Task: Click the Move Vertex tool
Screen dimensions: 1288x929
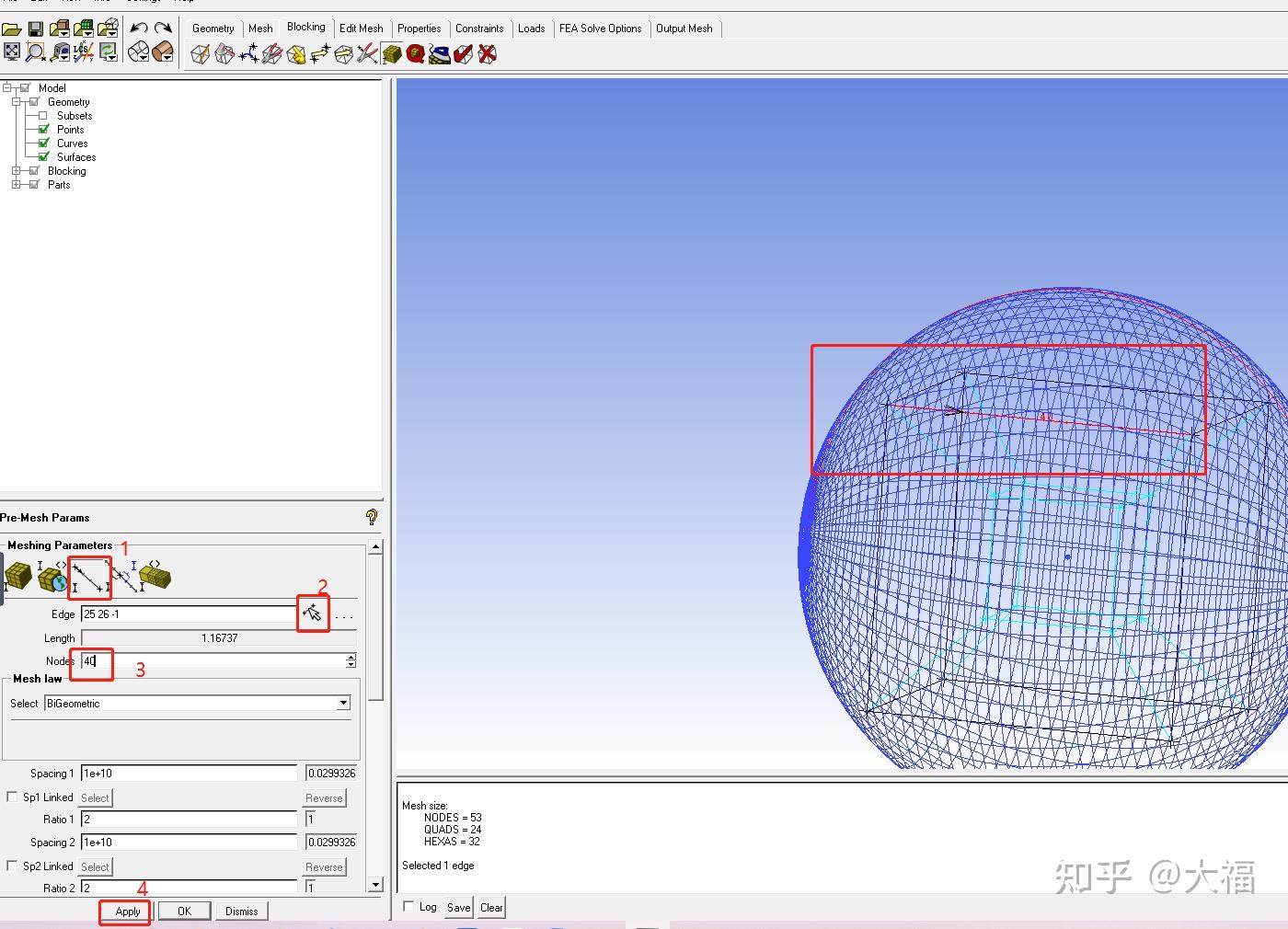Action: 319,55
